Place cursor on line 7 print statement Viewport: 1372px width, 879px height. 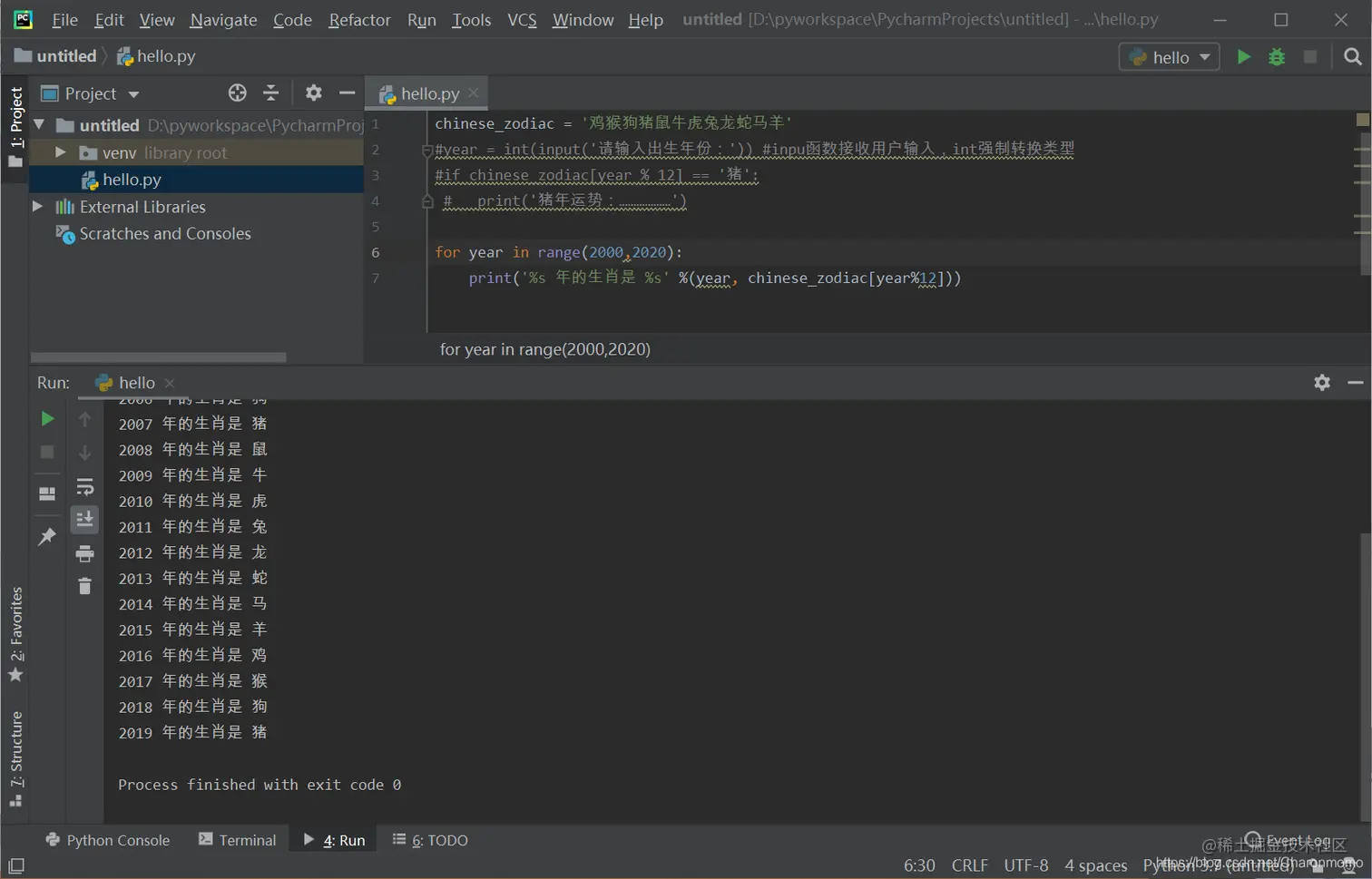[x=714, y=278]
